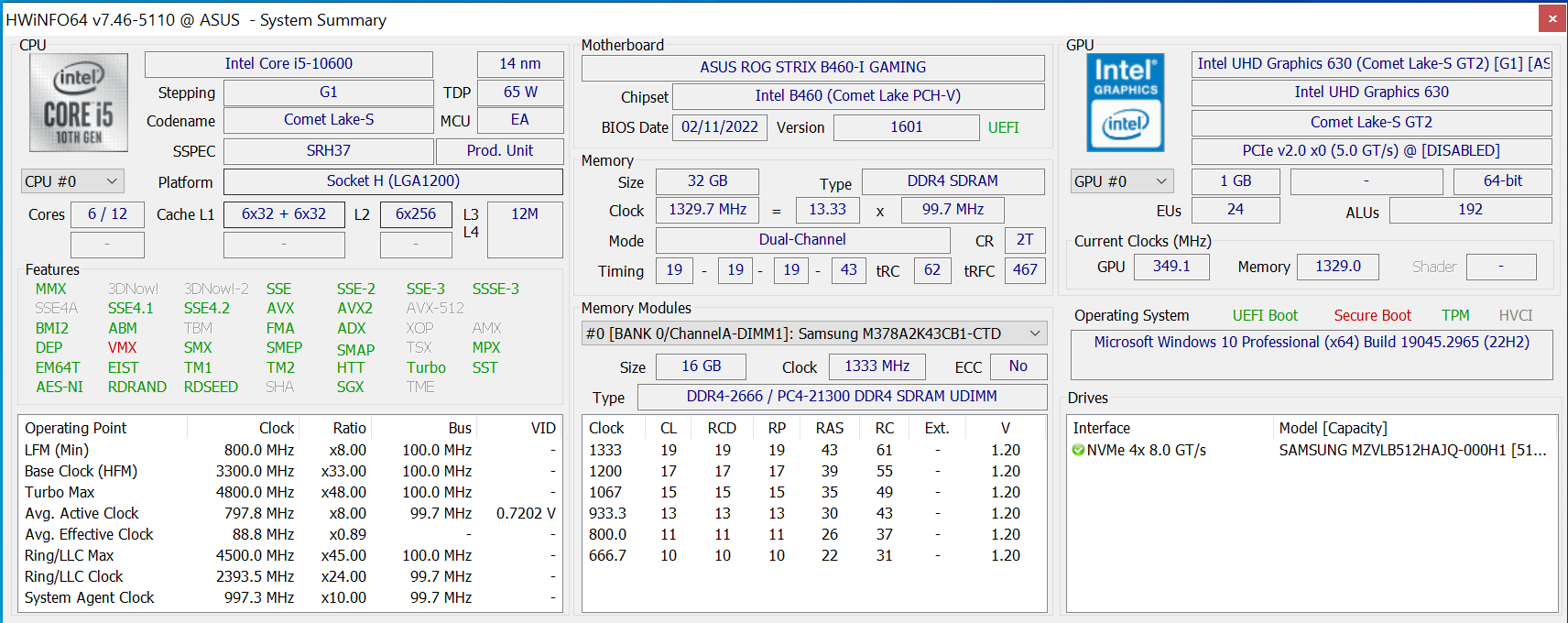Click the SAMSUNG MZVLB512HAJQ drive model
This screenshot has height=623, width=1568.
pyautogui.click(x=1412, y=450)
